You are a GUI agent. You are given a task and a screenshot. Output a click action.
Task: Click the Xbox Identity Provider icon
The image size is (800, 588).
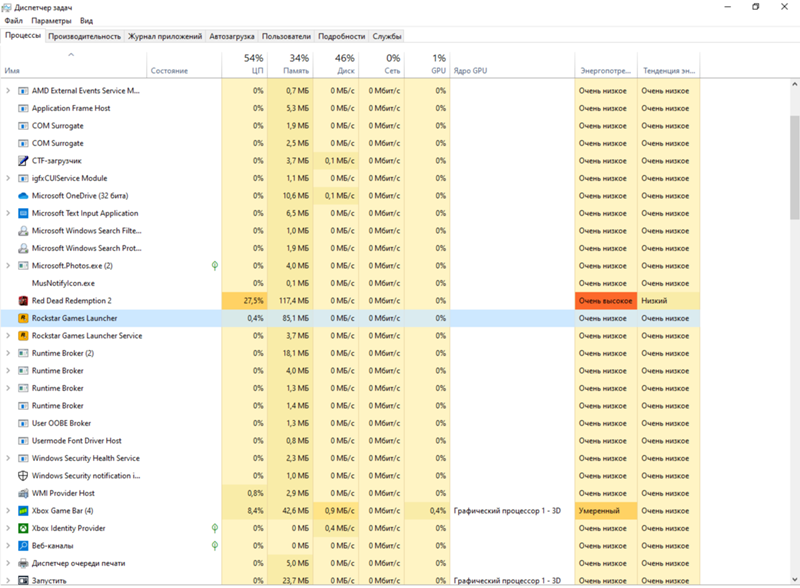pos(23,528)
